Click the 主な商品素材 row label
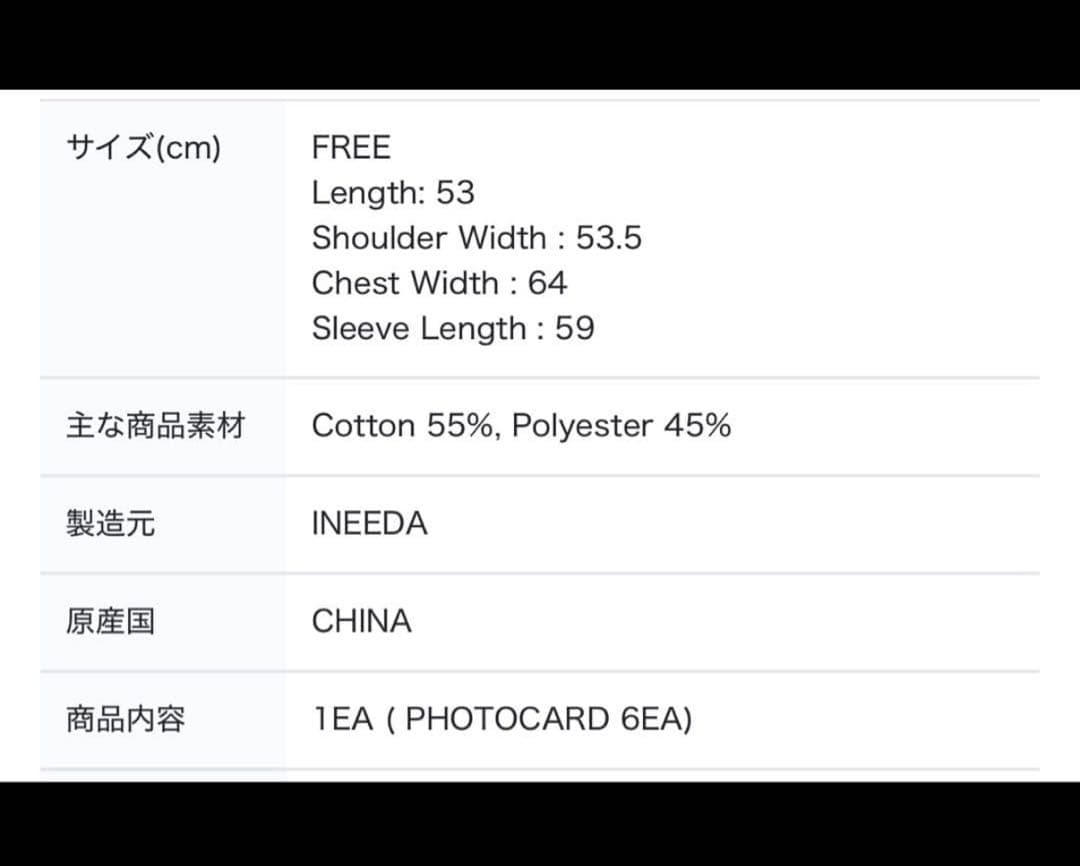 point(155,426)
